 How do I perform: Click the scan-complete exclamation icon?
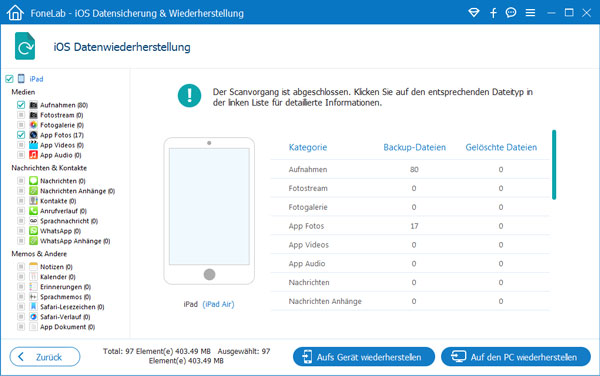pyautogui.click(x=189, y=95)
